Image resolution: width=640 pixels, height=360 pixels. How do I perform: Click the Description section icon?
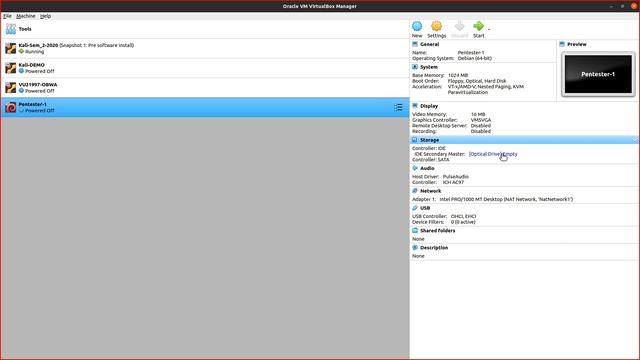[415, 247]
